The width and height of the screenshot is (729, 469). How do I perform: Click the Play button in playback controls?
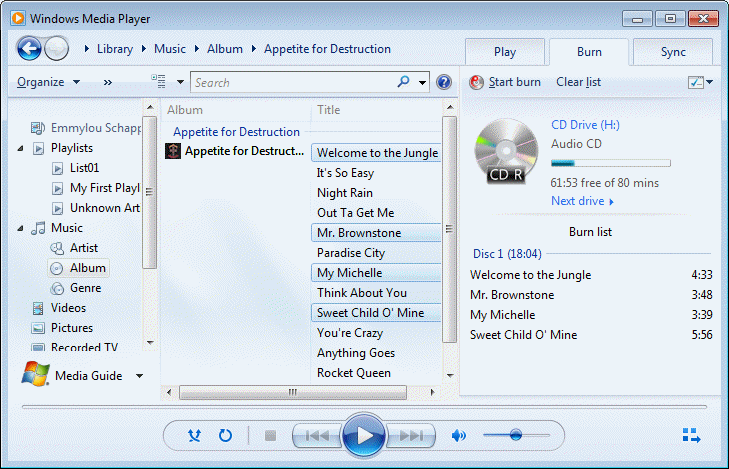pos(363,435)
